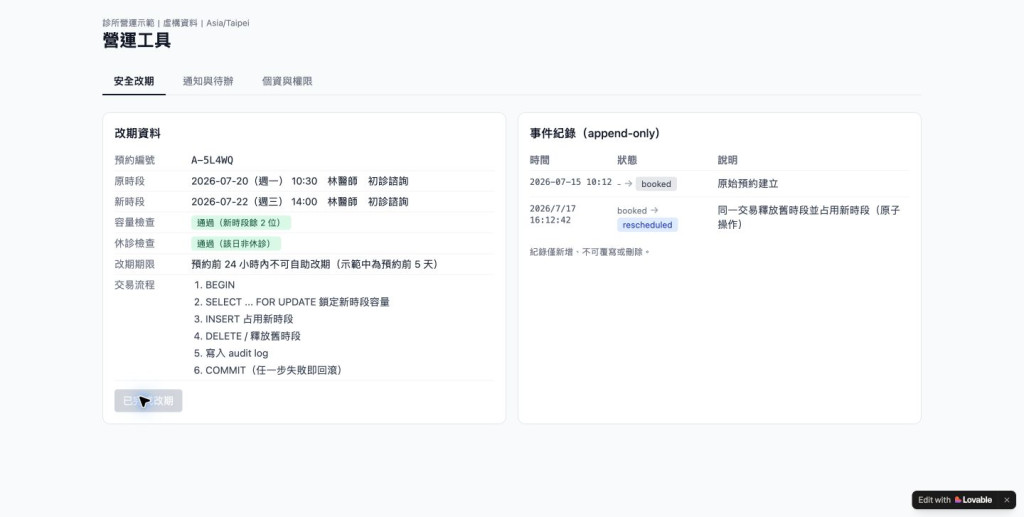The height and width of the screenshot is (517, 1024).
Task: Click the greyed-out 改期 button
Action: pos(148,401)
